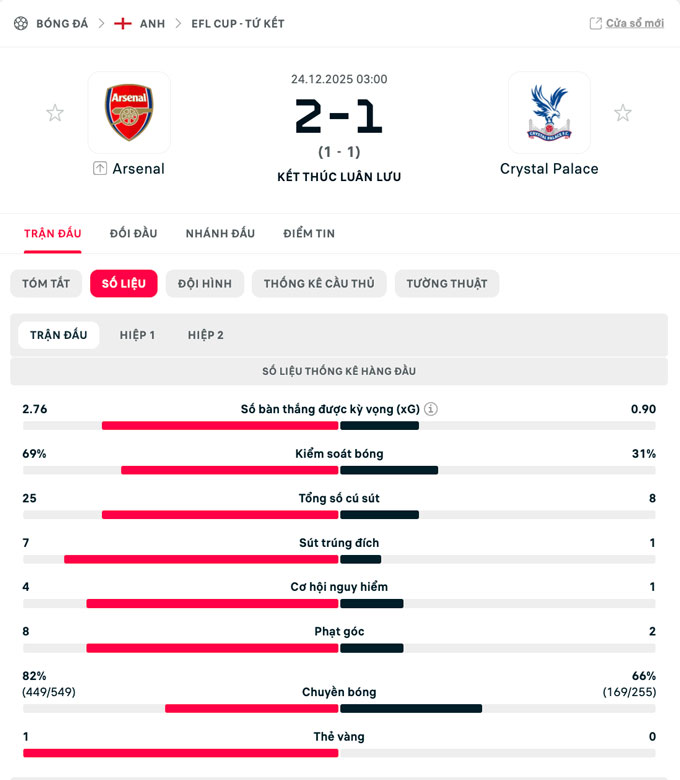View the TƯỜNG THUẬT commentary
The height and width of the screenshot is (780, 680).
point(446,284)
